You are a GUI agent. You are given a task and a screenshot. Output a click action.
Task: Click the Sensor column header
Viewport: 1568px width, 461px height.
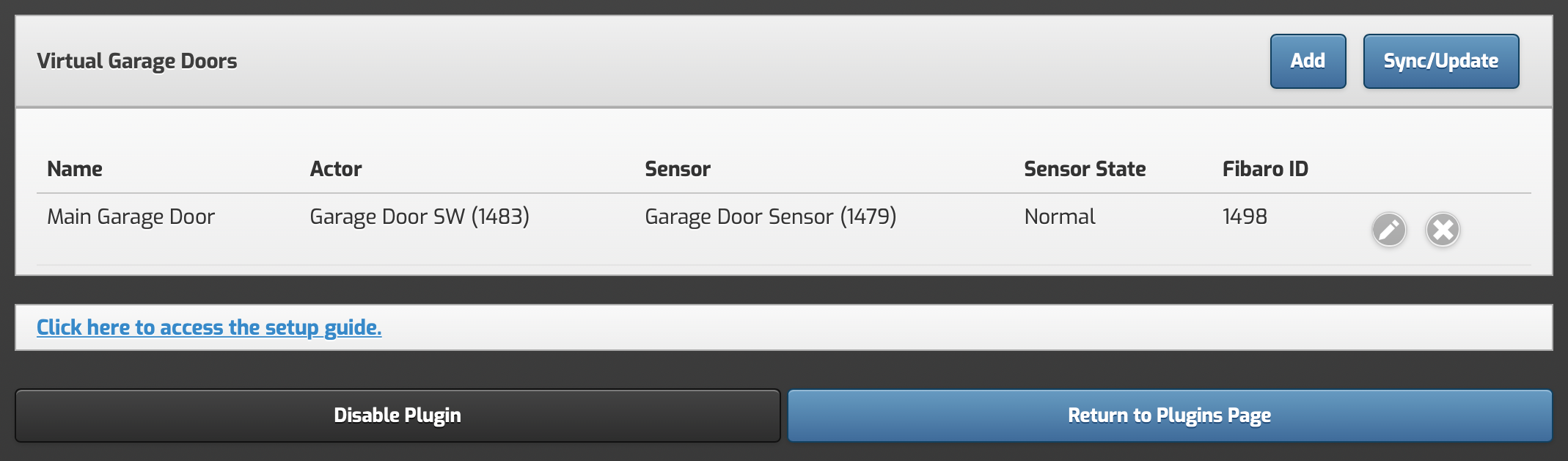[x=678, y=169]
